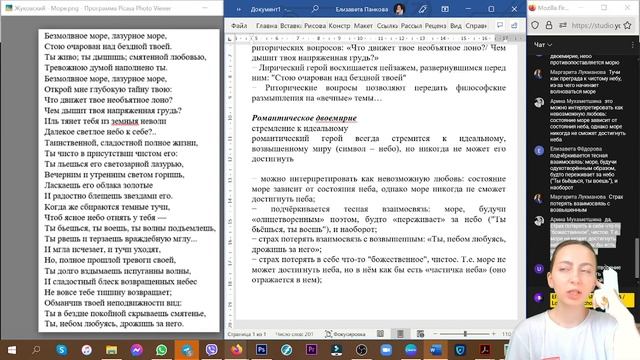Open Skype from the taskbar
Image resolution: width=640 pixels, height=360 pixels.
pos(62,350)
